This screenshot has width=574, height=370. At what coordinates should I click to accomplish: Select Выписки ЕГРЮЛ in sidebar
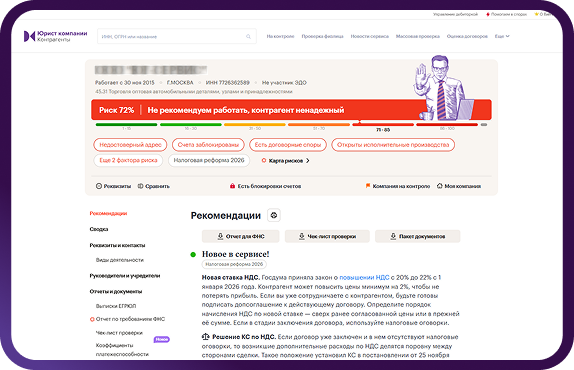tap(116, 306)
